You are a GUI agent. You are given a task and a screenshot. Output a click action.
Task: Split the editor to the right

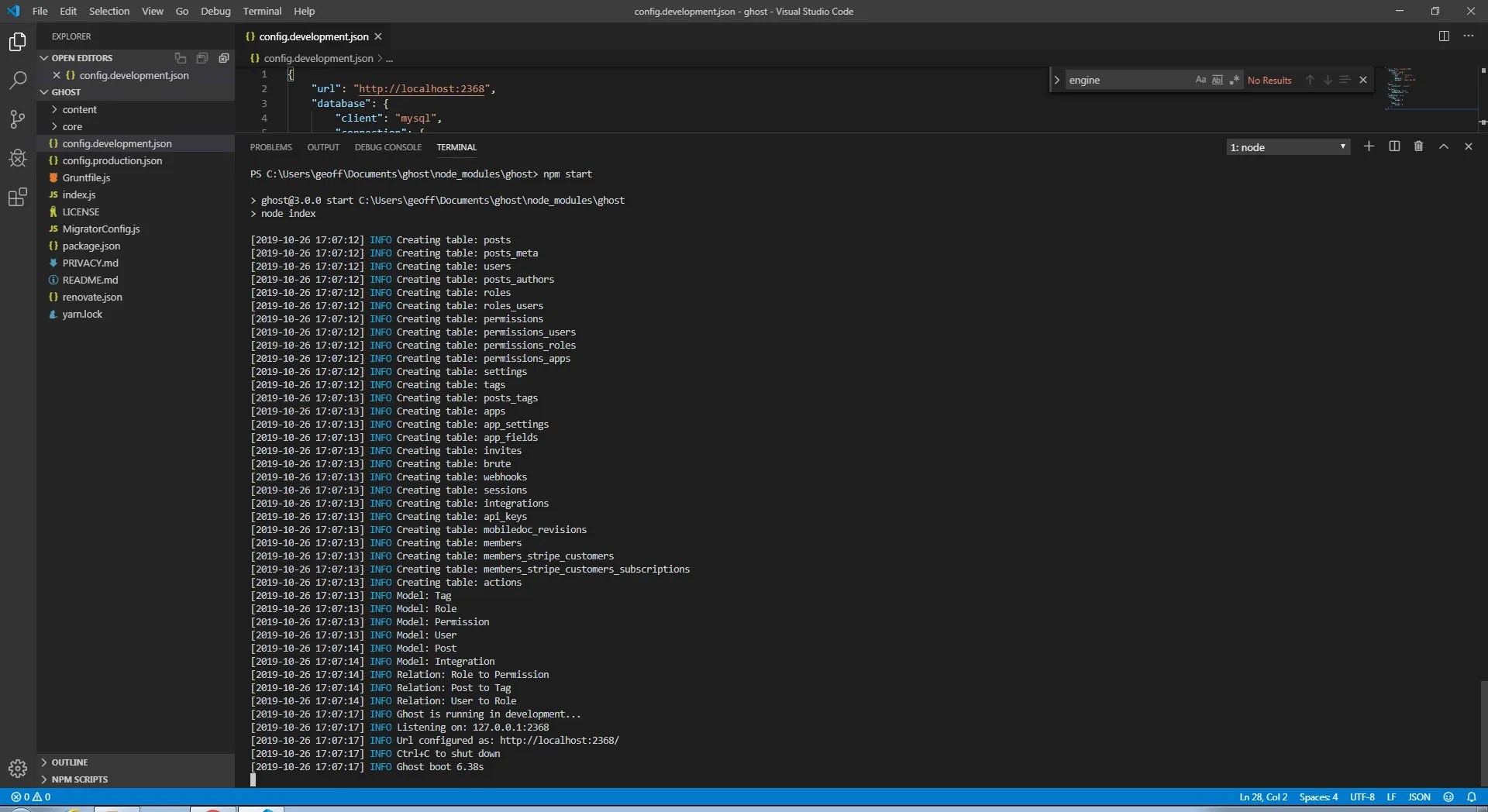[1444, 36]
